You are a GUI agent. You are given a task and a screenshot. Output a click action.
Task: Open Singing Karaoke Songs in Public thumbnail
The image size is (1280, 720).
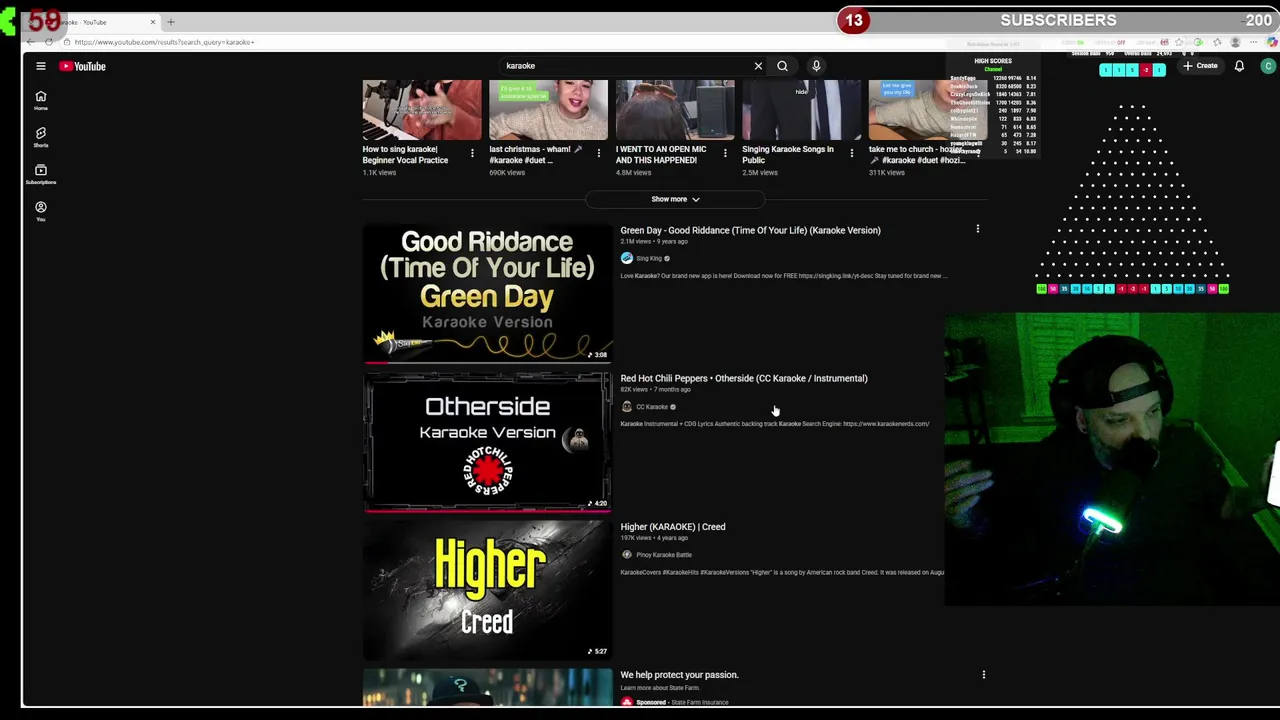coord(801,110)
